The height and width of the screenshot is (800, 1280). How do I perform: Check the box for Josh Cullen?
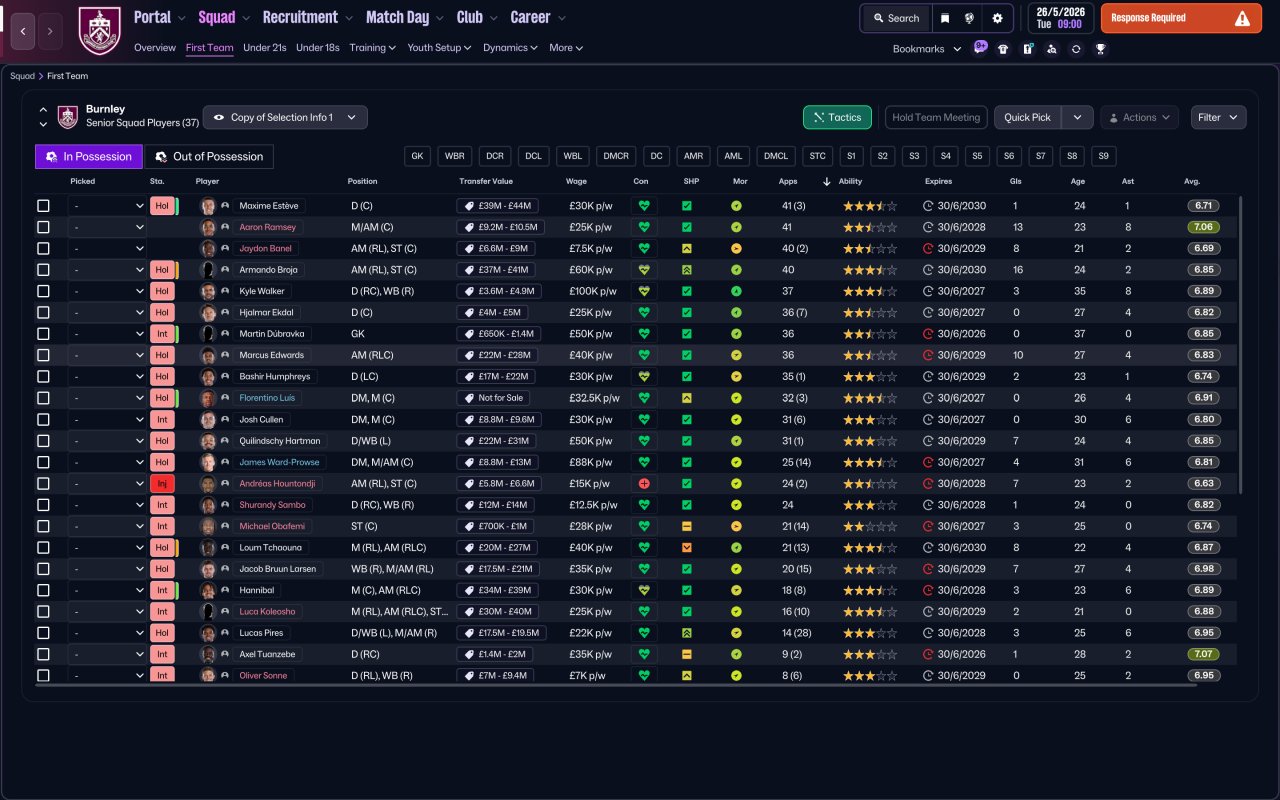[x=43, y=419]
